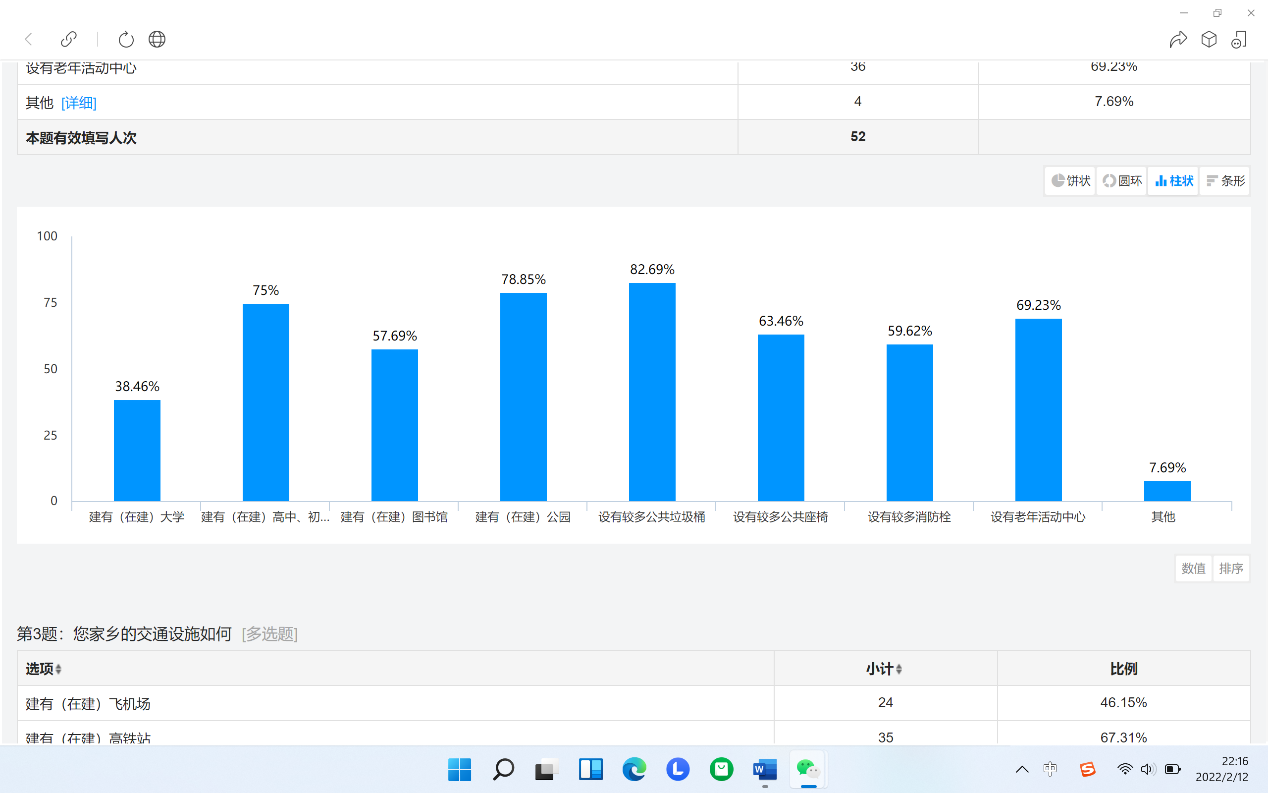Screen dimensions: 1268x793
Task: Click the 82.69% bar for 设有较多公共垃圾桶
Action: click(x=652, y=392)
